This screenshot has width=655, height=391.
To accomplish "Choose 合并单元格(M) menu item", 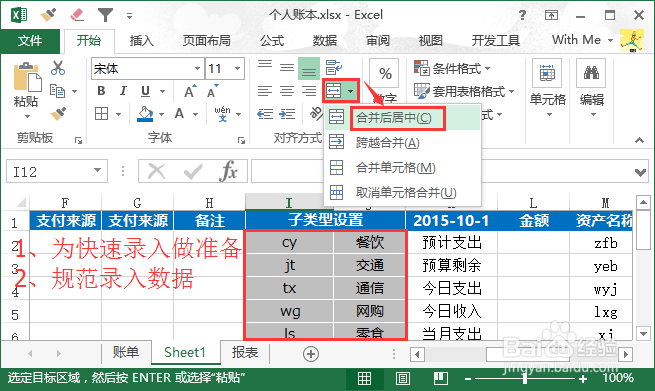I will [402, 168].
